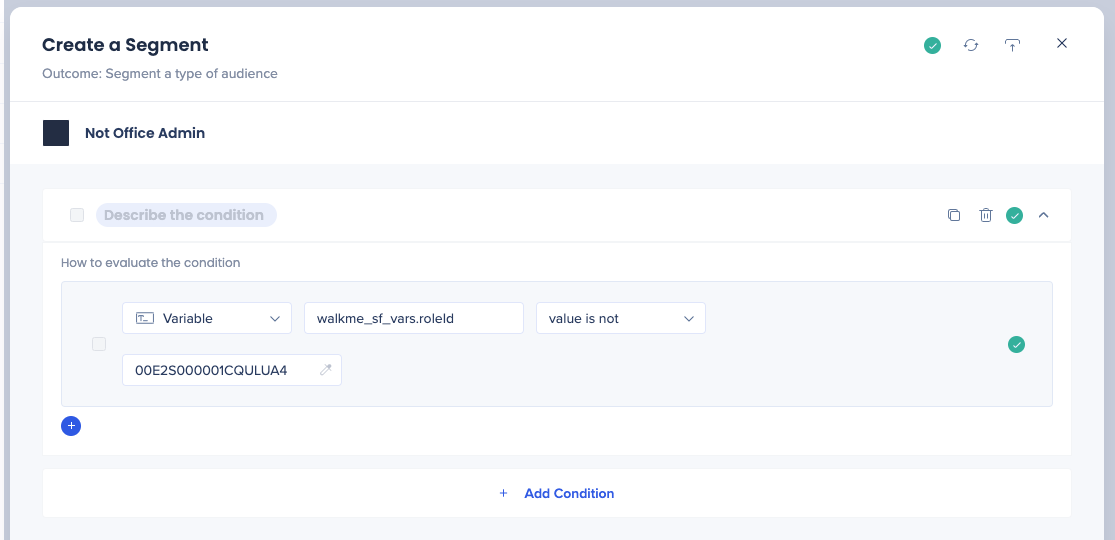This screenshot has width=1115, height=540.
Task: Duplicate the condition with the copy icon
Action: point(954,215)
